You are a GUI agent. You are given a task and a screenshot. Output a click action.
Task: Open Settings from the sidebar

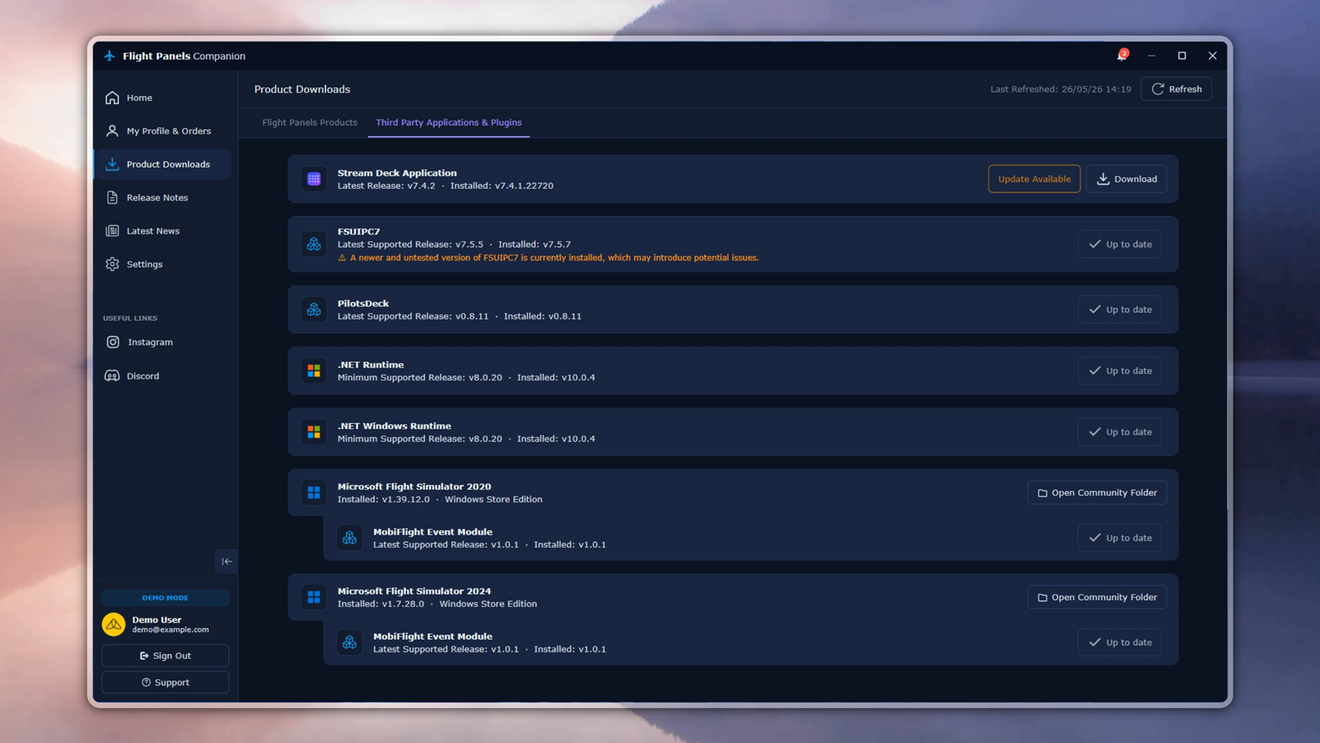tap(163, 264)
